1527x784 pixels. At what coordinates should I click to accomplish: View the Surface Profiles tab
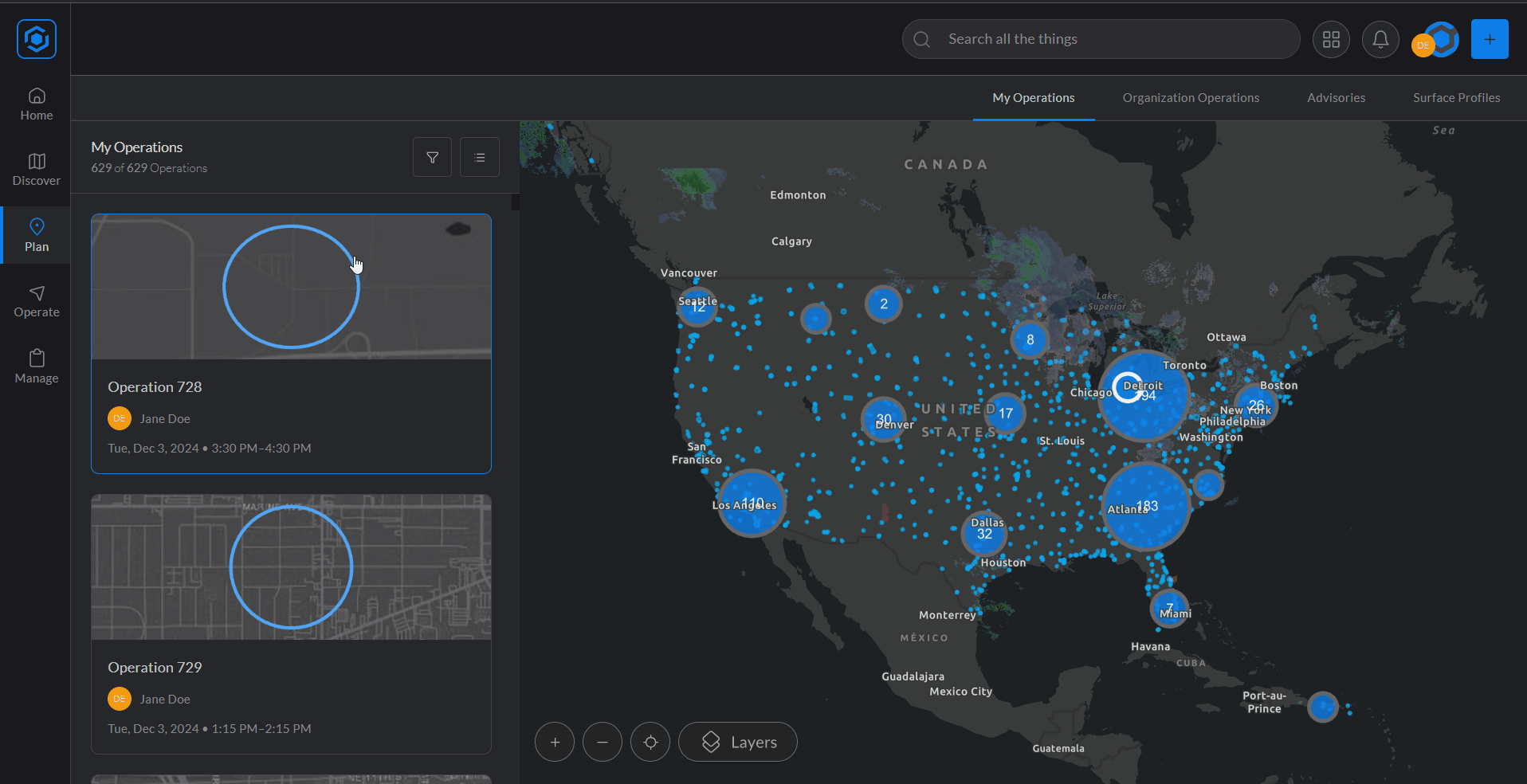[x=1455, y=97]
